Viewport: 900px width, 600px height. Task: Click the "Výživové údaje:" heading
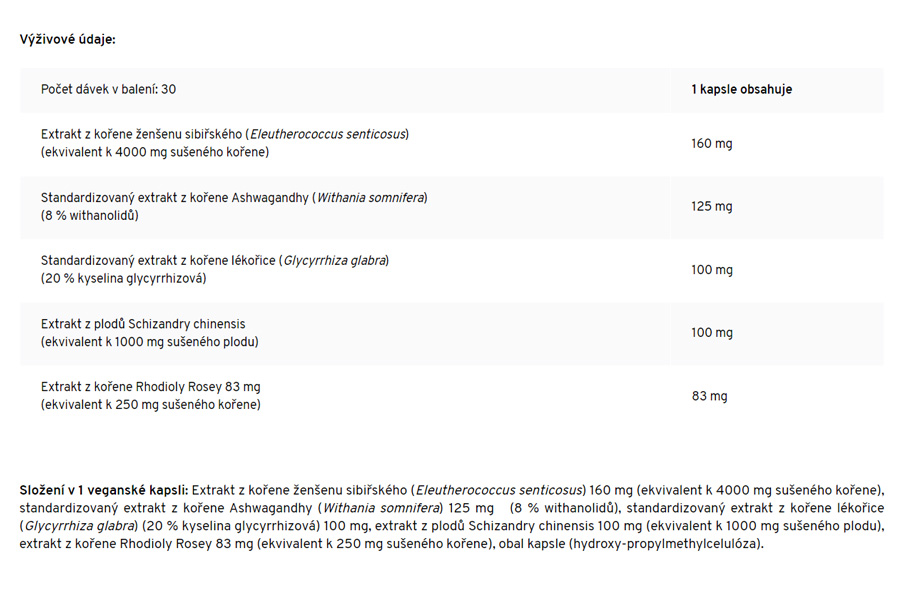coord(68,39)
